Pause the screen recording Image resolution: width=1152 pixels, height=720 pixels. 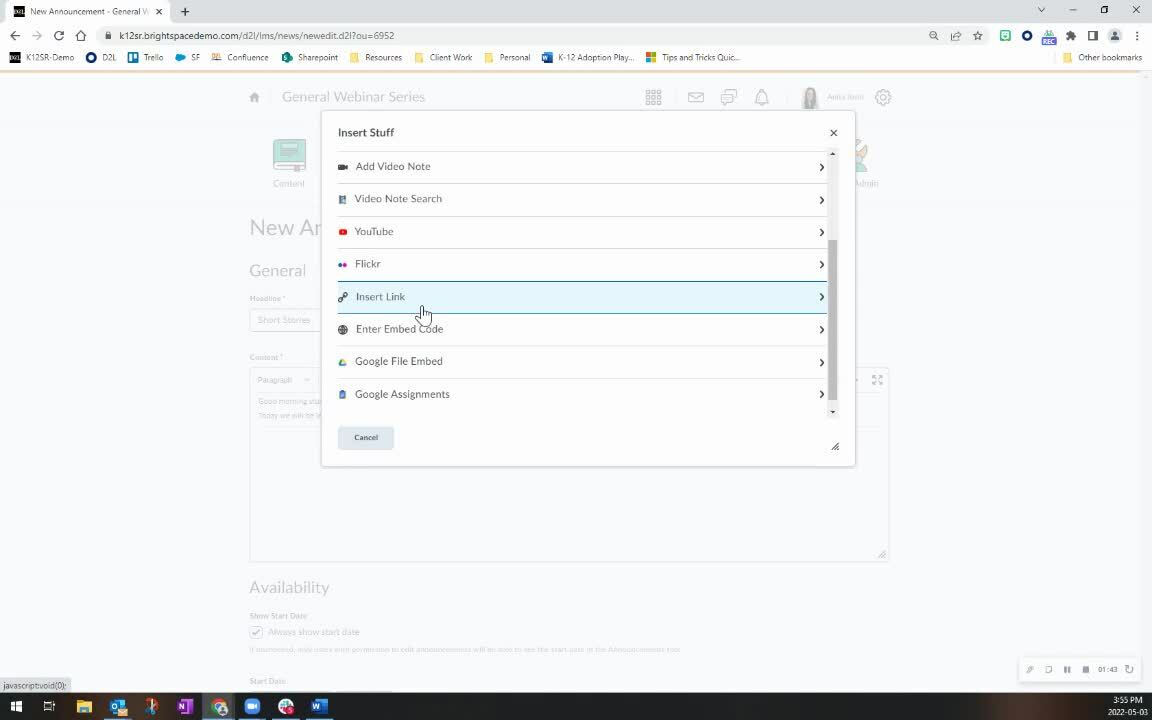tap(1067, 669)
